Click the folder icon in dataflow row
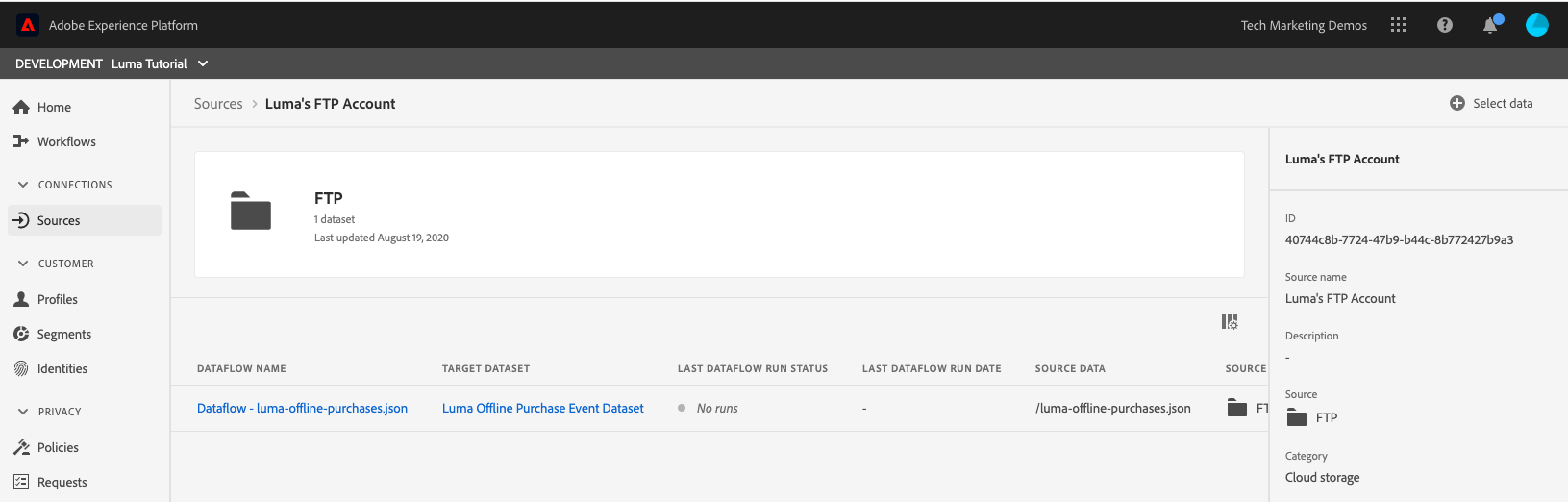Screen dimensions: 1568x502 coord(1237,408)
